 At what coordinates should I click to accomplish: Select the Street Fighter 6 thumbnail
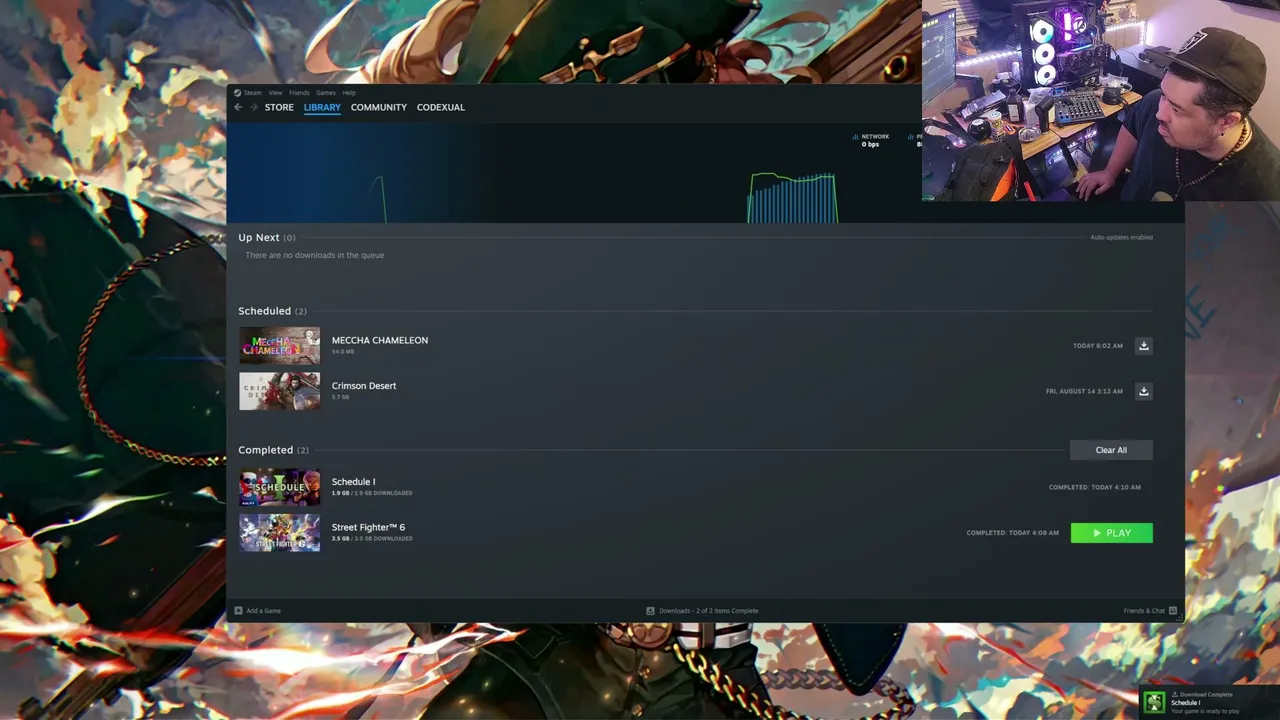tap(279, 533)
